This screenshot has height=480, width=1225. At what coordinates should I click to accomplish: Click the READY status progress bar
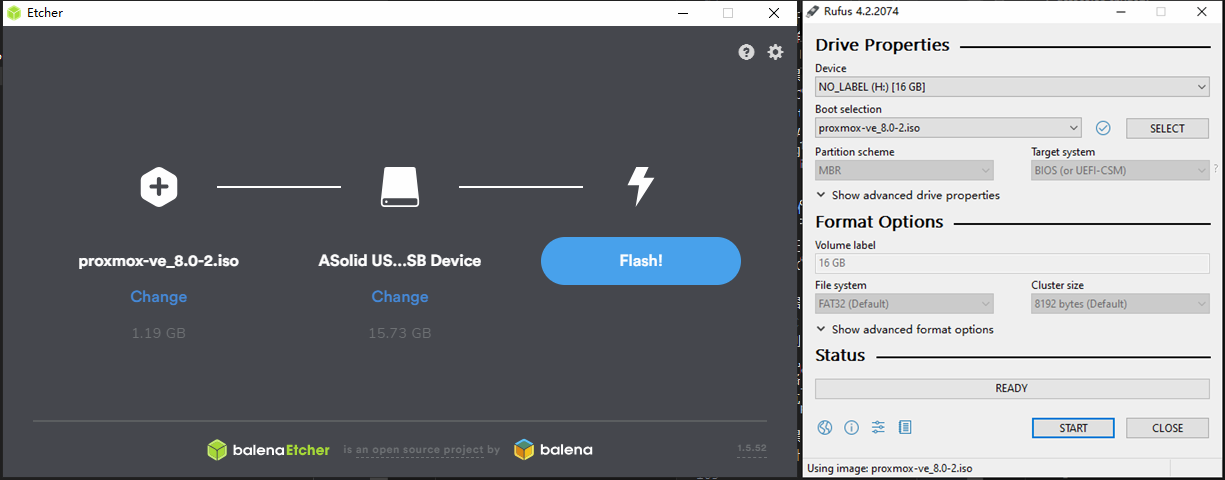coord(1012,388)
